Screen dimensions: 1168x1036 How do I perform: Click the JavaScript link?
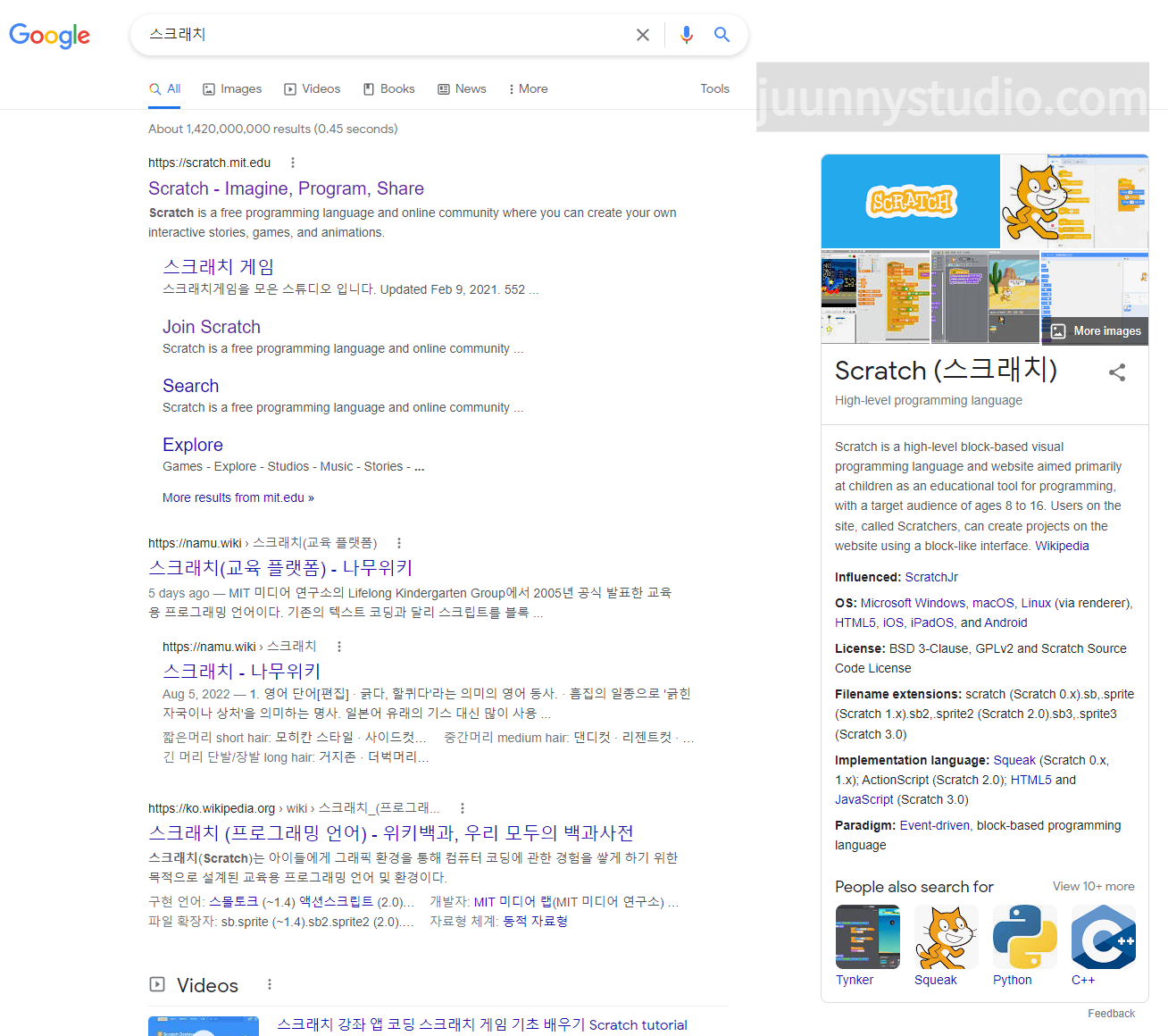864,800
